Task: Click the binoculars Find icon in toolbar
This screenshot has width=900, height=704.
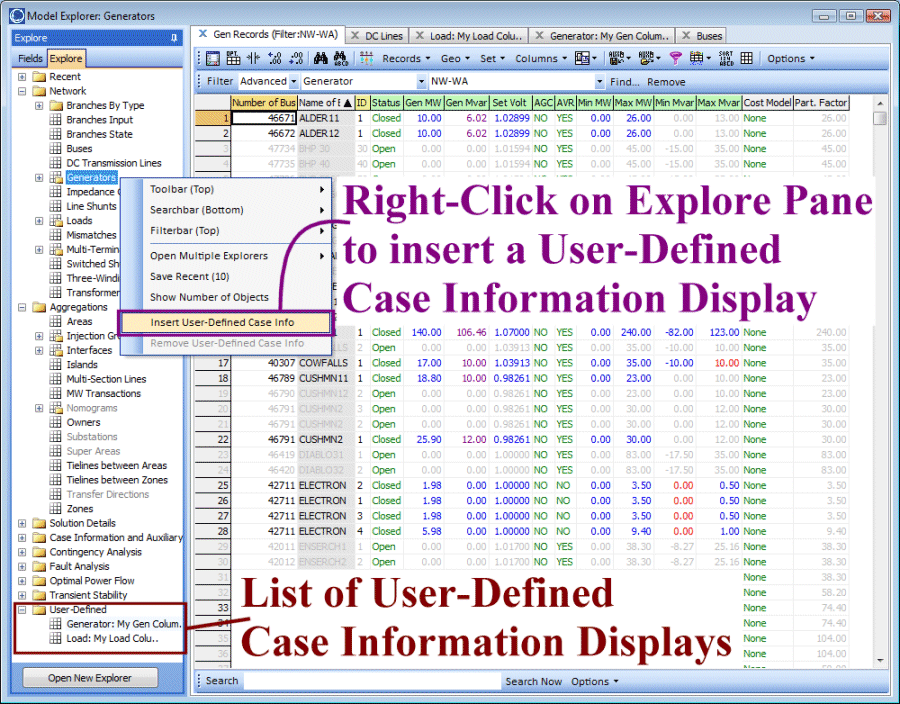Action: coord(320,59)
